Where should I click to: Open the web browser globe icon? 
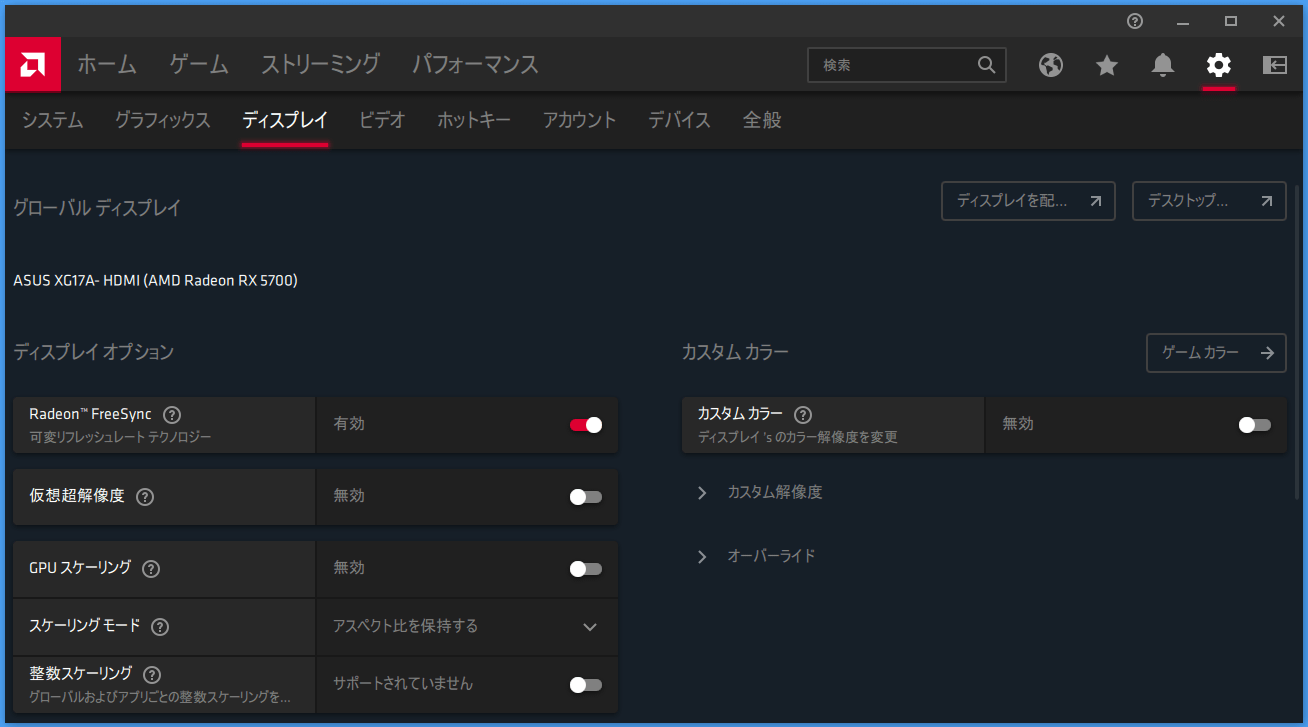coord(1051,65)
